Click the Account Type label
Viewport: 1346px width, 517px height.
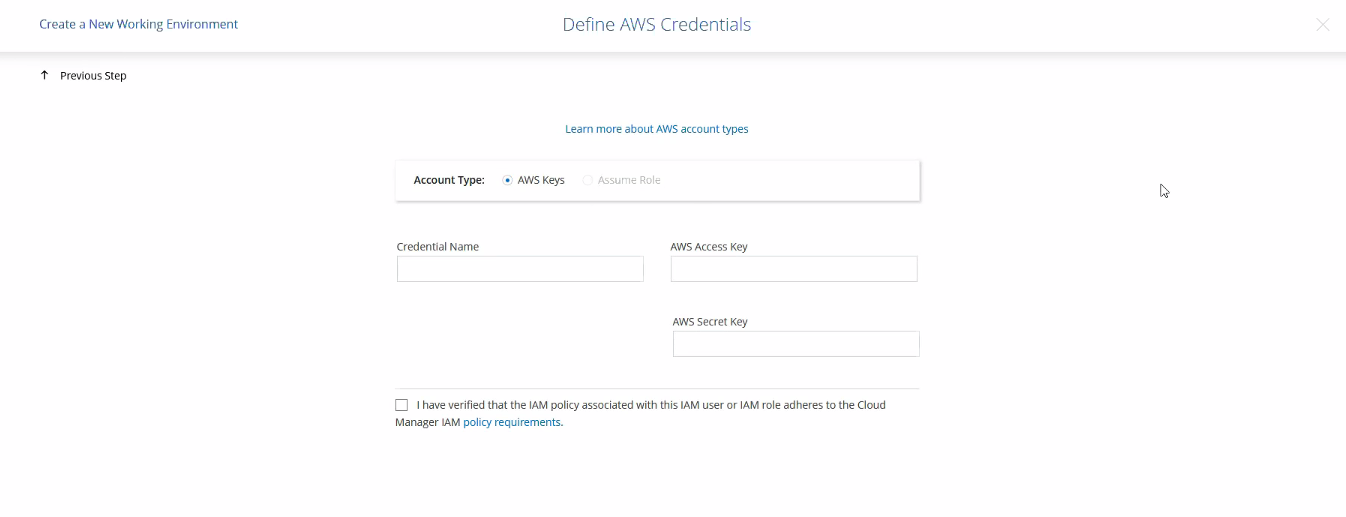click(x=449, y=180)
